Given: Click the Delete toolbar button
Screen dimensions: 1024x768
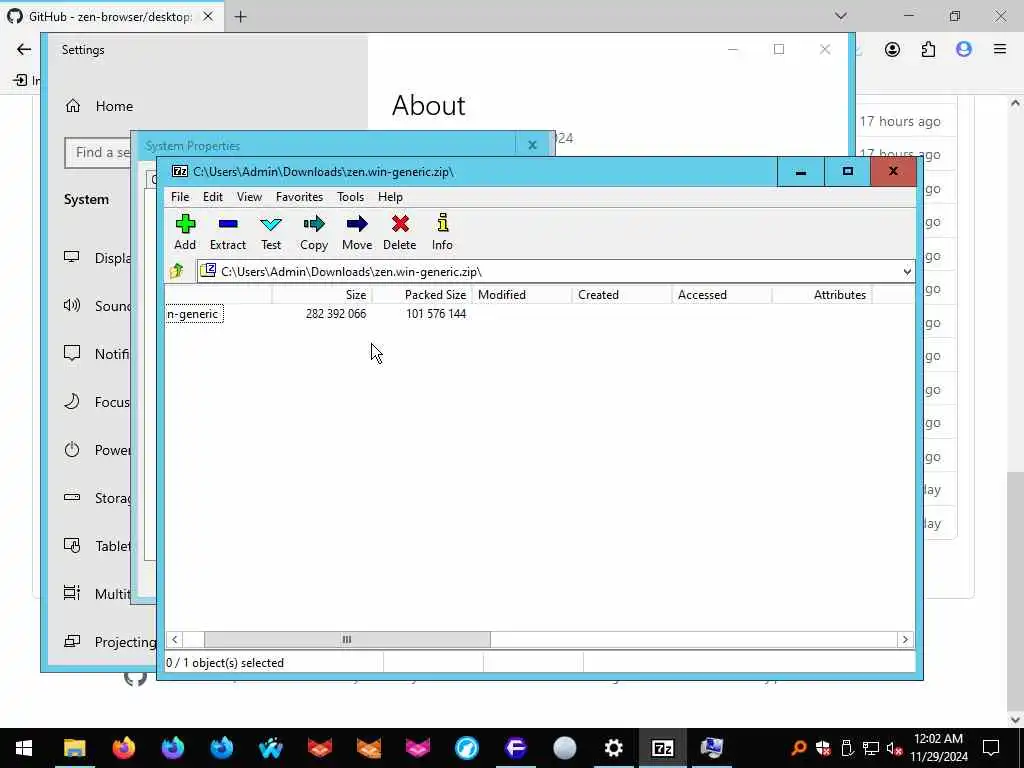Looking at the screenshot, I should 400,232.
